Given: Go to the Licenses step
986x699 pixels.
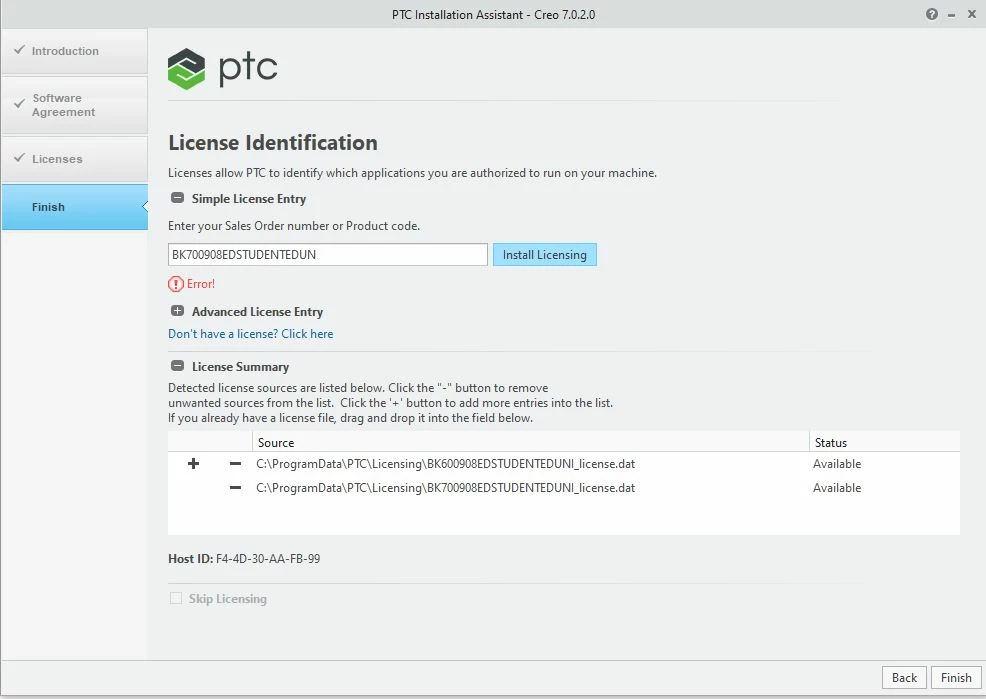Looking at the screenshot, I should (74, 159).
